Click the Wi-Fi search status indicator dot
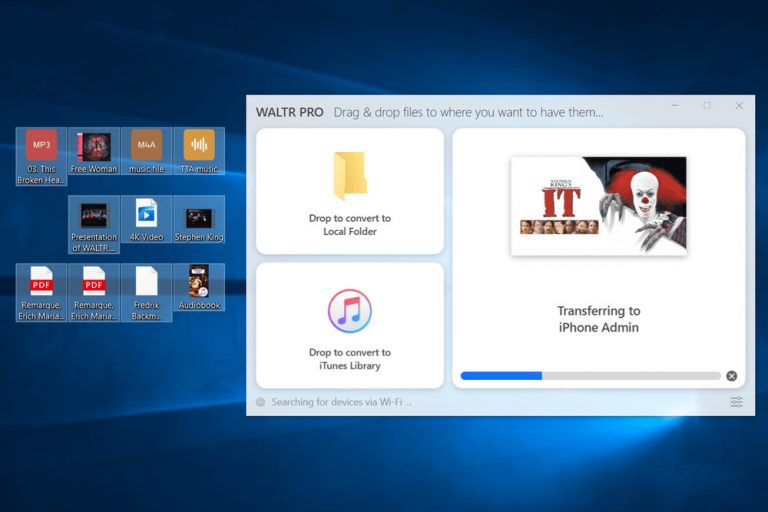This screenshot has height=512, width=768. click(261, 402)
